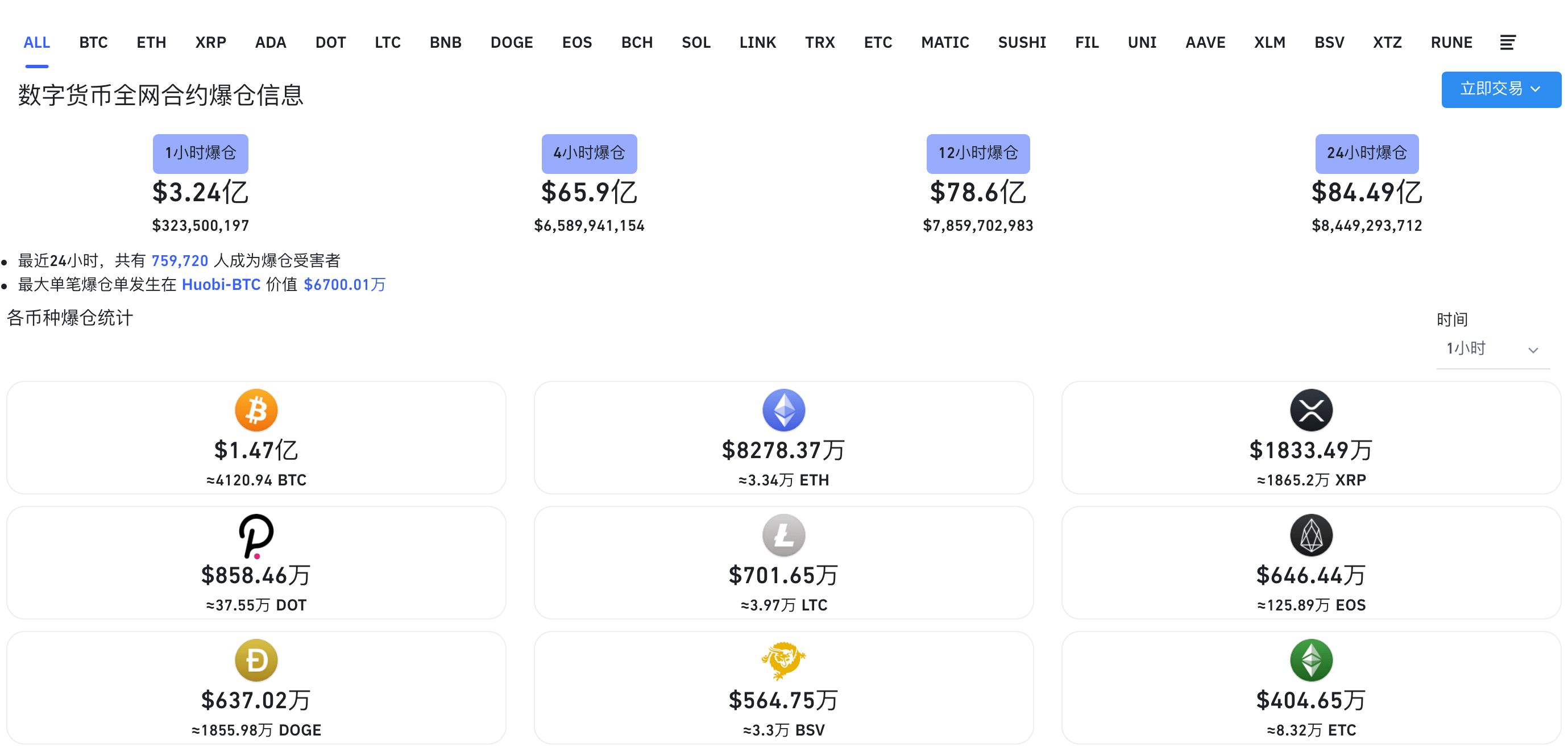
Task: Select the MATIC coin tab
Action: pyautogui.click(x=945, y=43)
